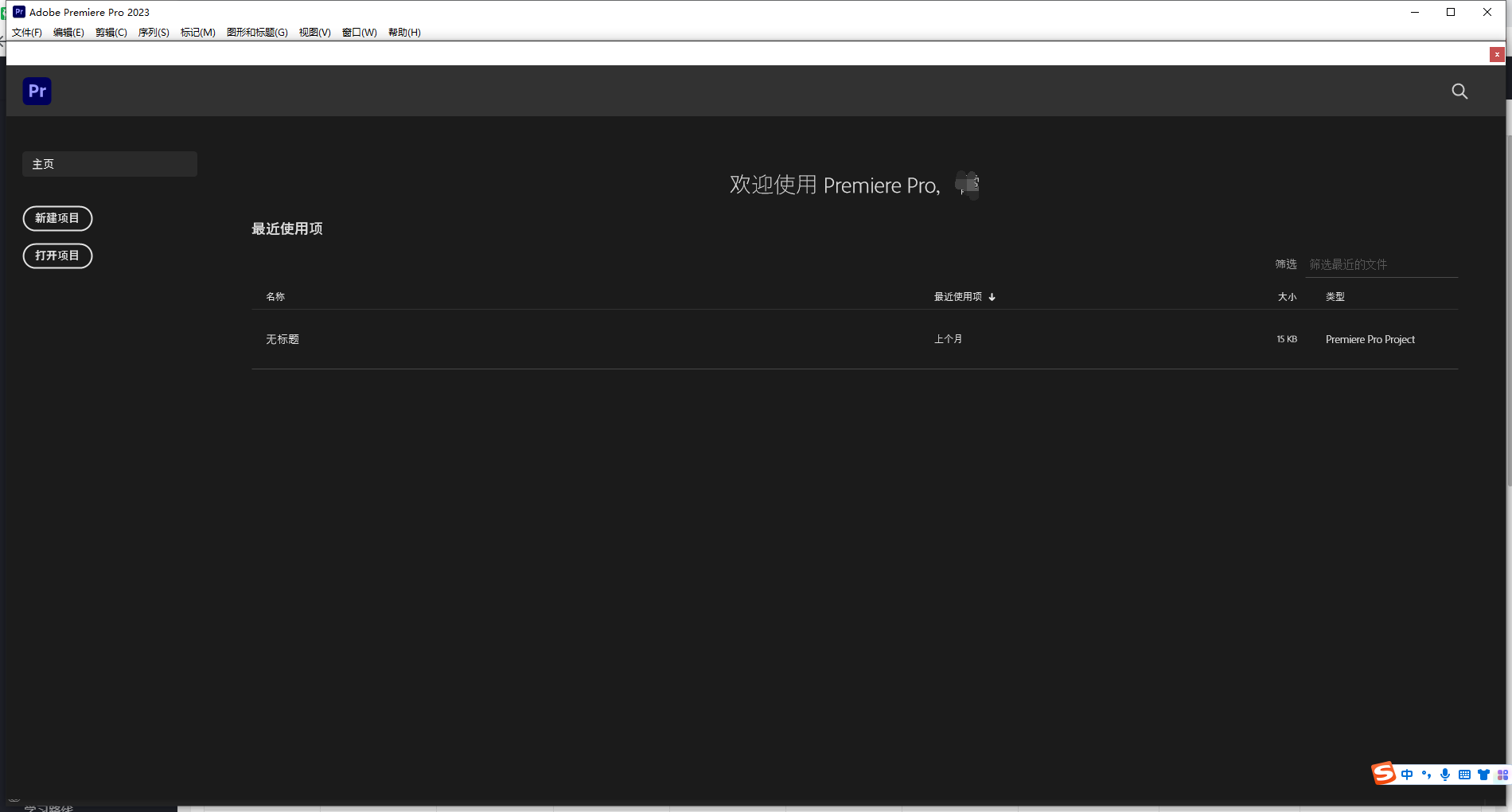Click the shirt skin icon in IME bar
1512x812 pixels.
(x=1483, y=775)
